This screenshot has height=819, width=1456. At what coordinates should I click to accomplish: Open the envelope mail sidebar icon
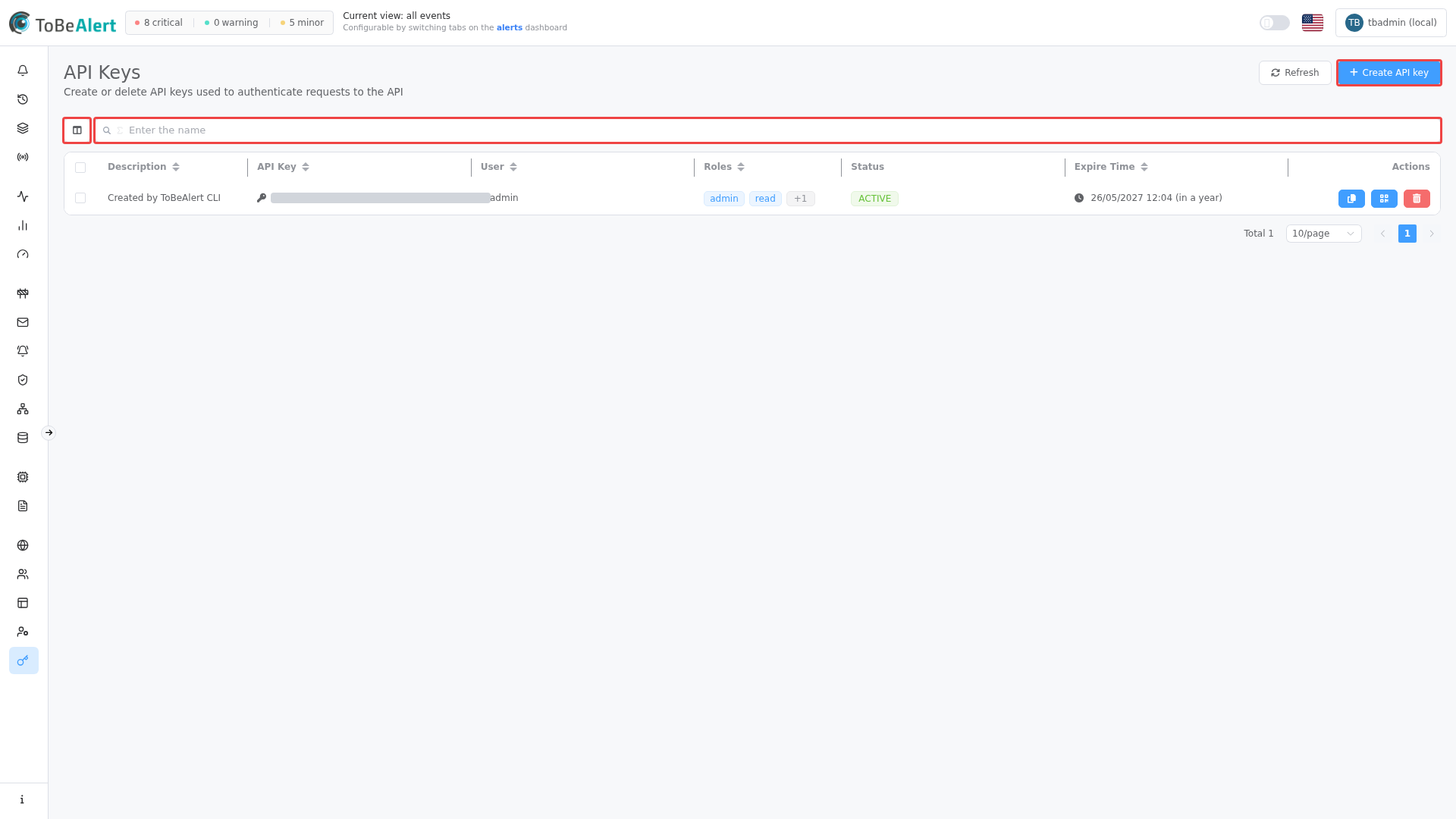(23, 322)
